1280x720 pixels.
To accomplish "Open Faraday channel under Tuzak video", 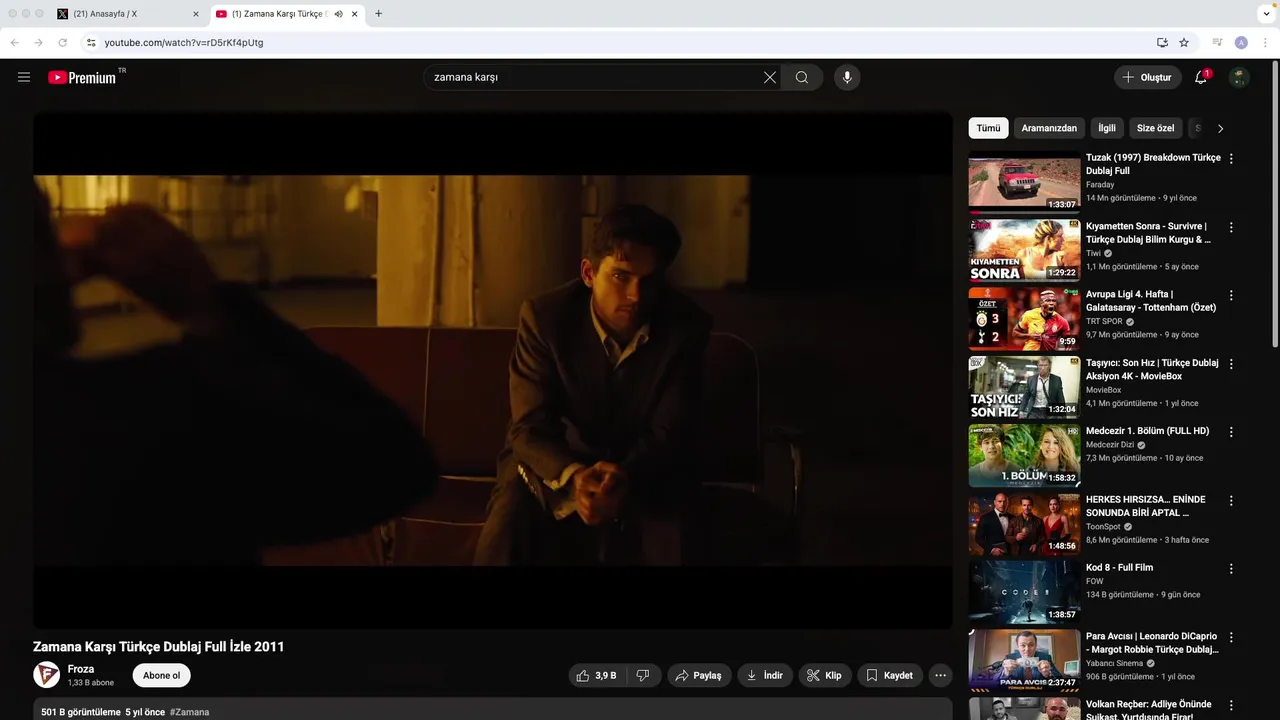I will 1100,185.
